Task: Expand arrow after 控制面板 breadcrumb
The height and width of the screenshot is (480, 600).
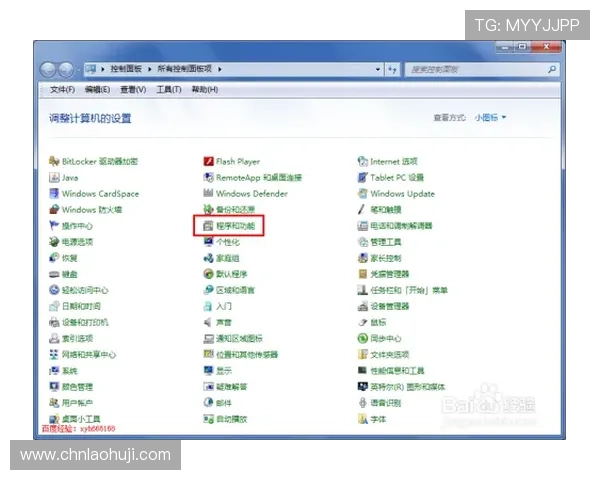Action: 150,69
